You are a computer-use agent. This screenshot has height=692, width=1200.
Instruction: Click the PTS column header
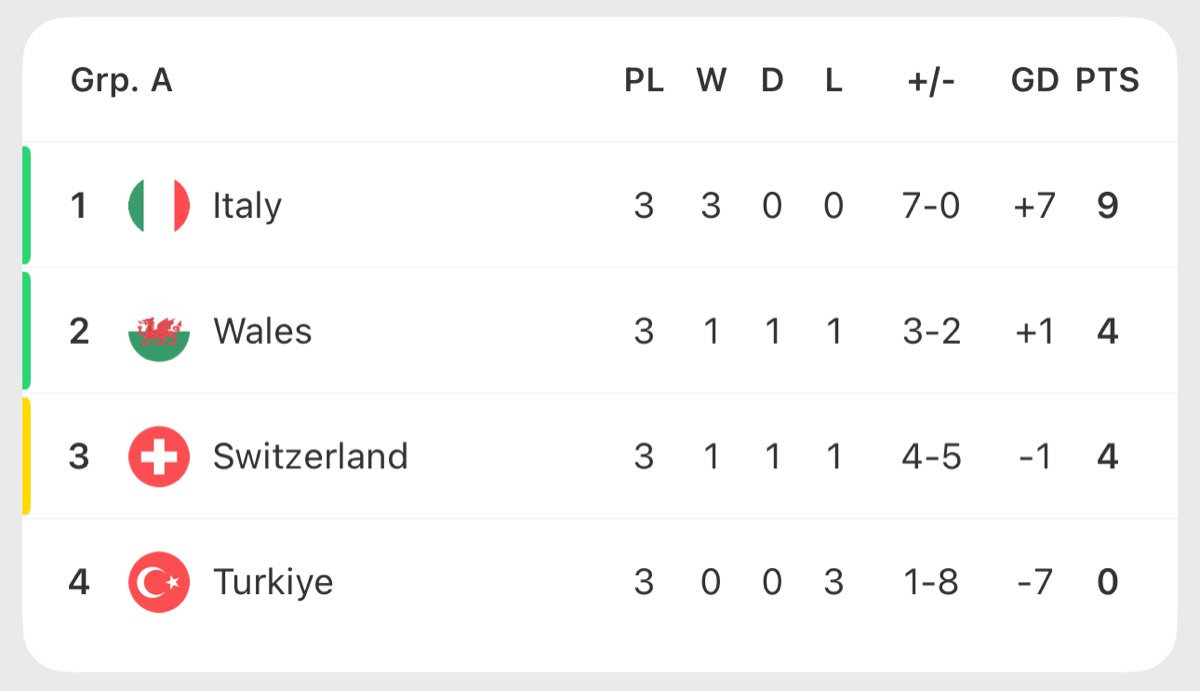pyautogui.click(x=1107, y=81)
